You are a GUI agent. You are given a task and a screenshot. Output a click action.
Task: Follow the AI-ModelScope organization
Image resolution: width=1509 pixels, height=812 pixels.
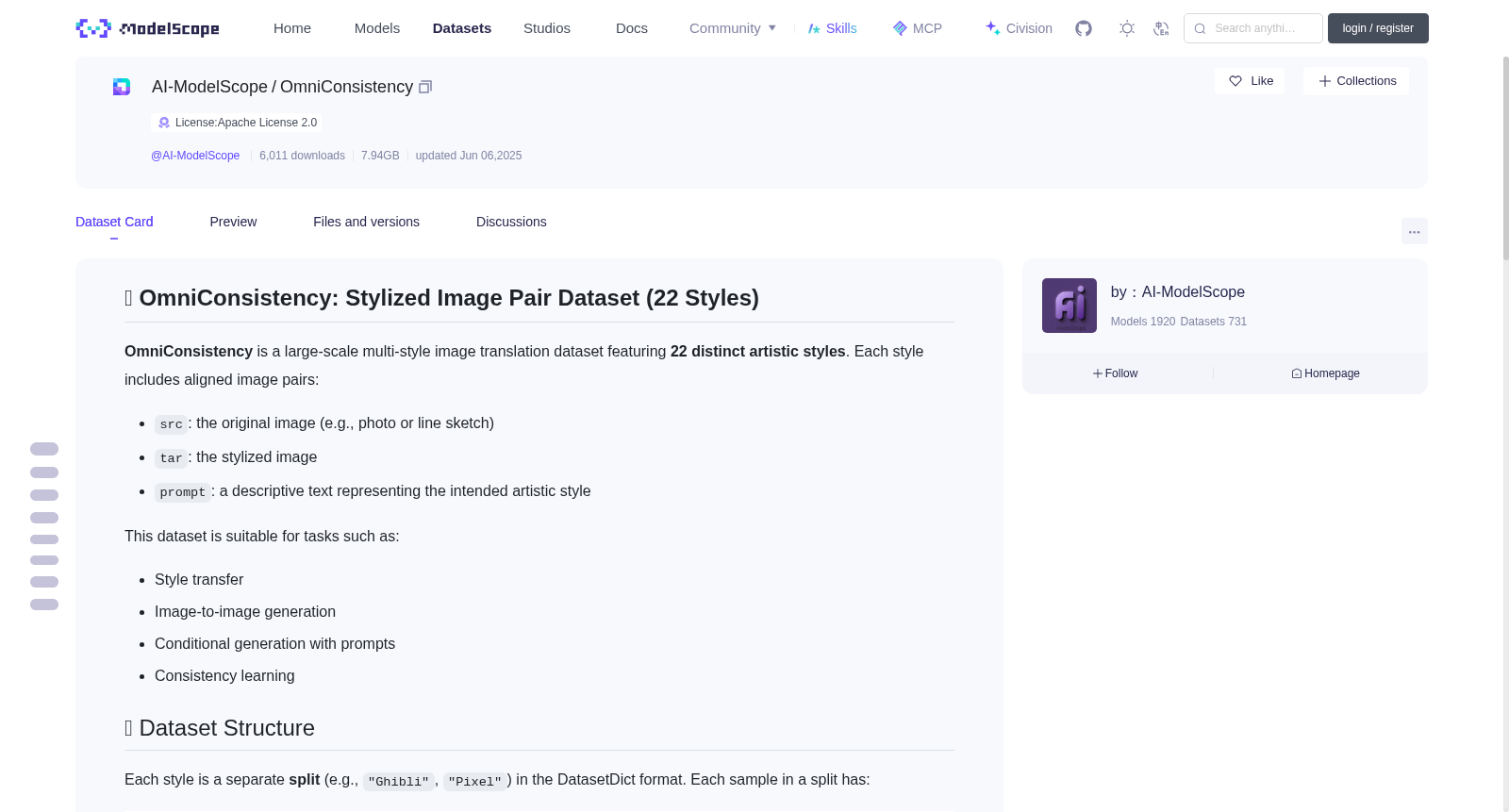(1116, 373)
